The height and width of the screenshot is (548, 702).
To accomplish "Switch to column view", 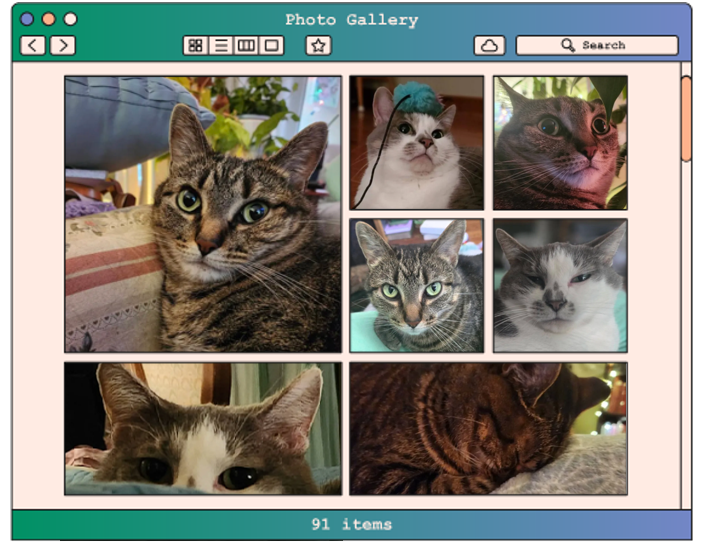I will tap(246, 45).
